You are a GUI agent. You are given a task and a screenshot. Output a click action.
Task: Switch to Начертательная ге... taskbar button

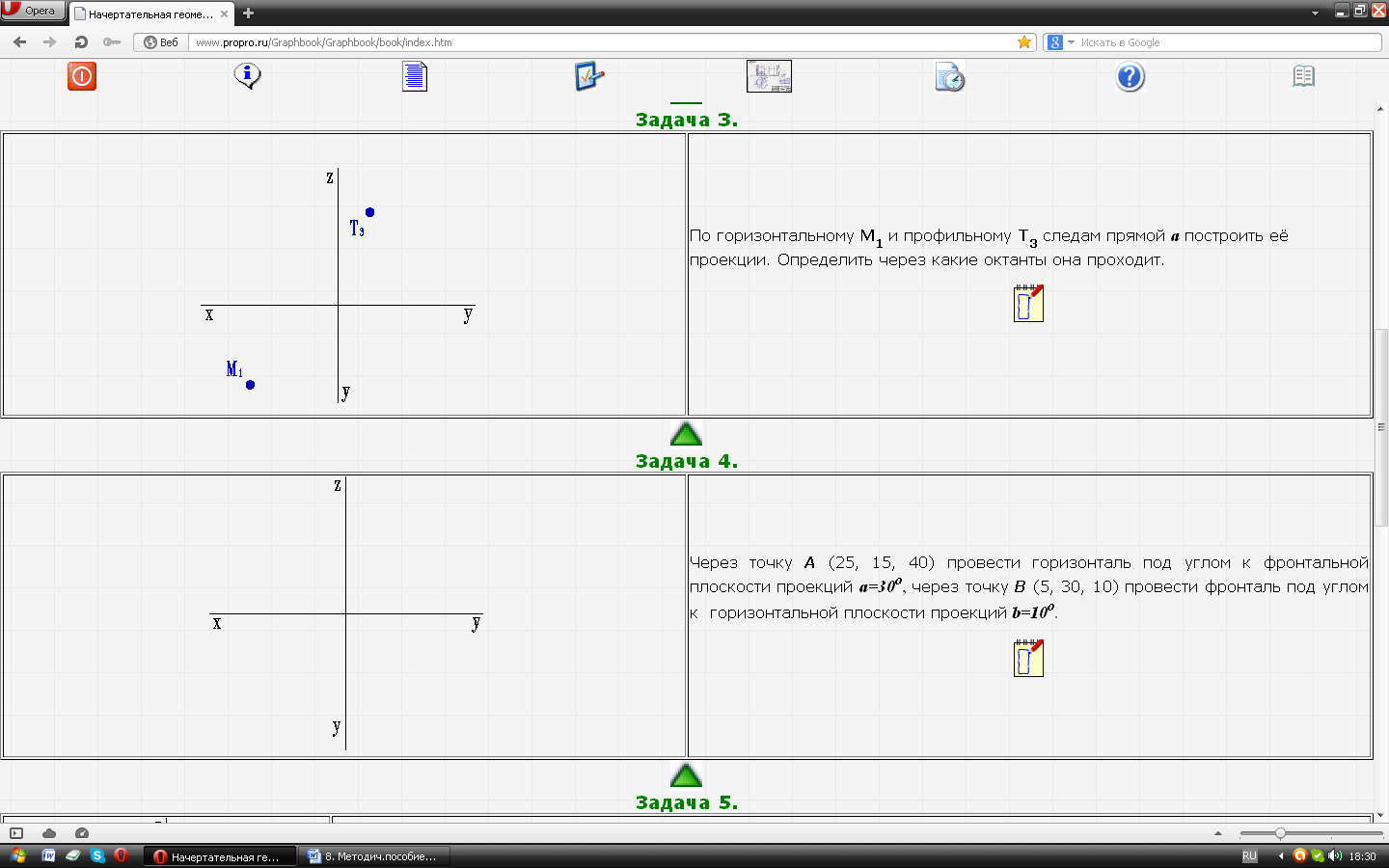[x=220, y=856]
